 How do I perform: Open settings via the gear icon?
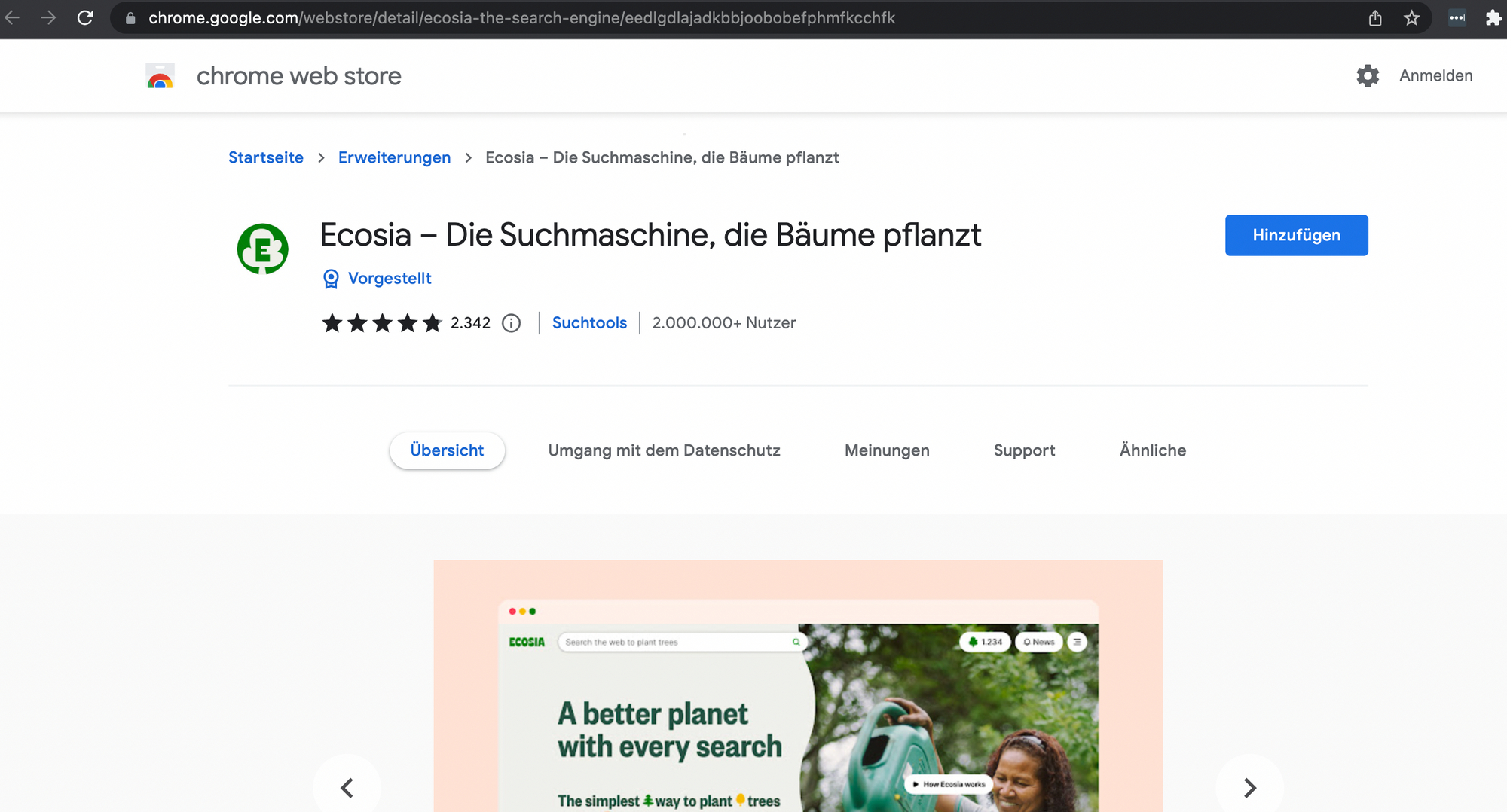pyautogui.click(x=1368, y=75)
